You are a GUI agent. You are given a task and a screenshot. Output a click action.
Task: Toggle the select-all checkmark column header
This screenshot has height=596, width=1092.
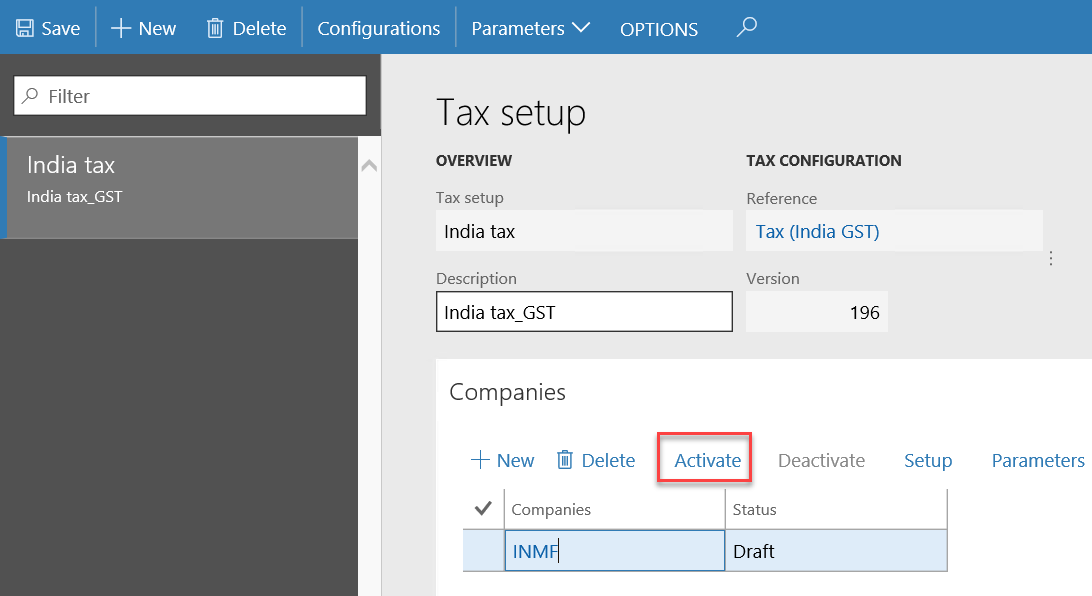483,509
